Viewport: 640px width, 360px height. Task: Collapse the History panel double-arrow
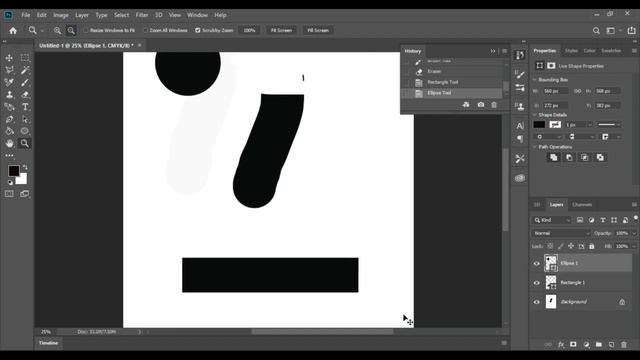pos(493,51)
